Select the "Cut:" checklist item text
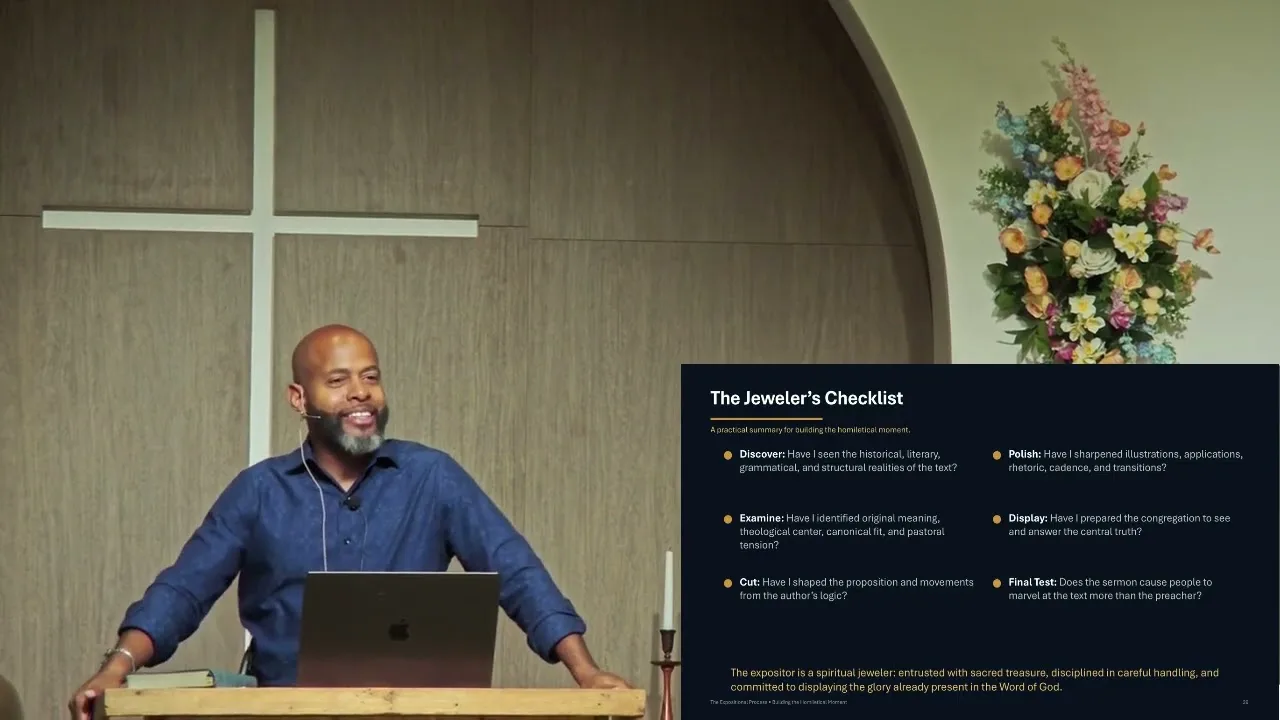Image resolution: width=1280 pixels, height=720 pixels. click(x=856, y=589)
